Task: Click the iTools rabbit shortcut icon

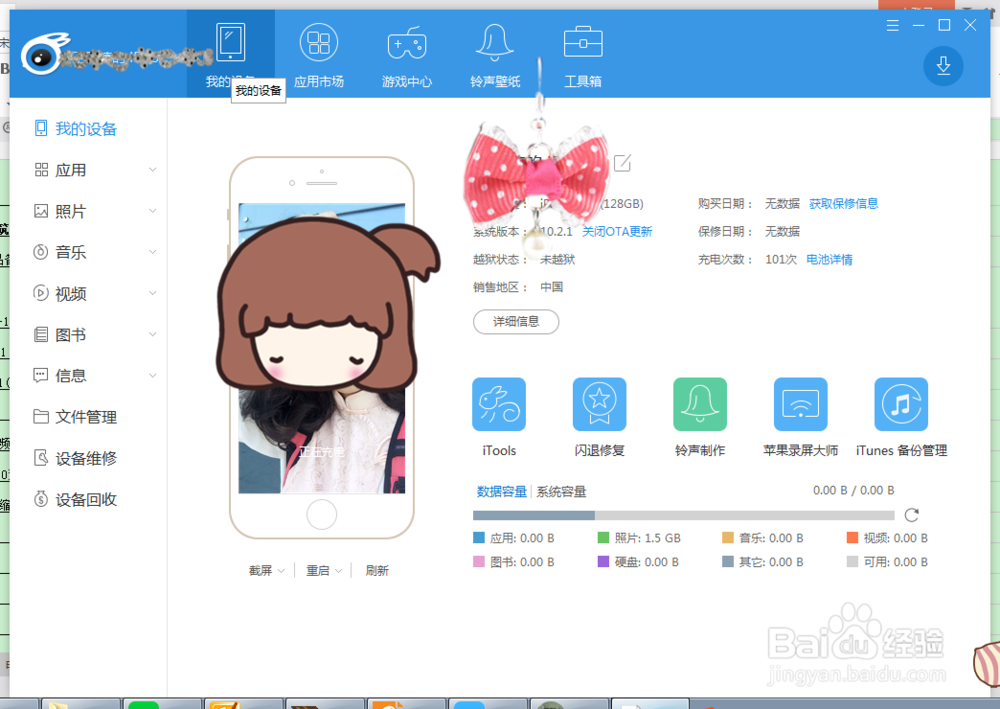Action: point(498,404)
